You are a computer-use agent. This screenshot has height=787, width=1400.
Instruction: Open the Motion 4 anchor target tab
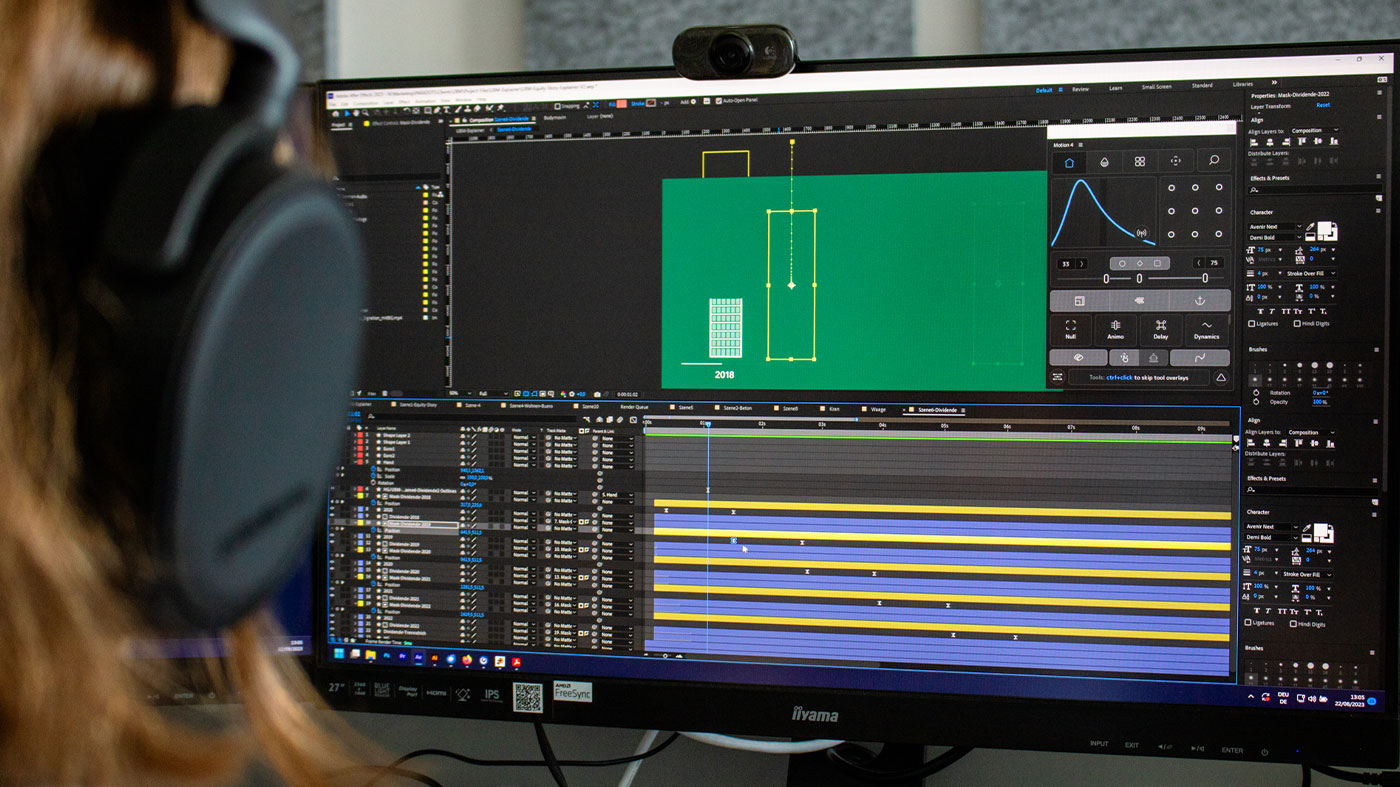tap(1175, 161)
